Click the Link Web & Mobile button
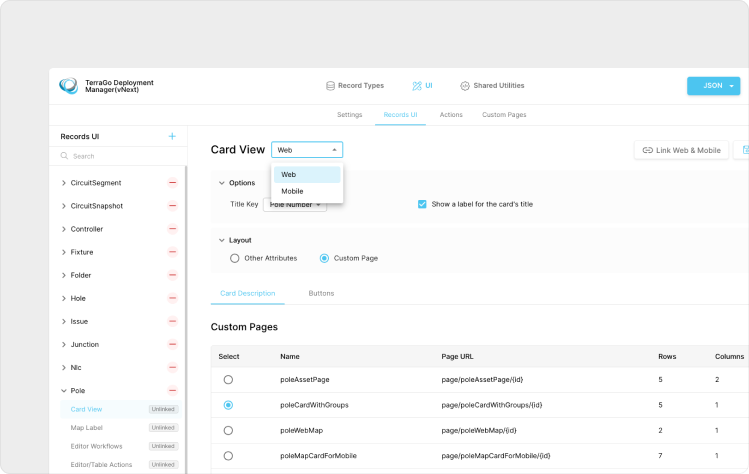The image size is (749, 474). [x=681, y=150]
